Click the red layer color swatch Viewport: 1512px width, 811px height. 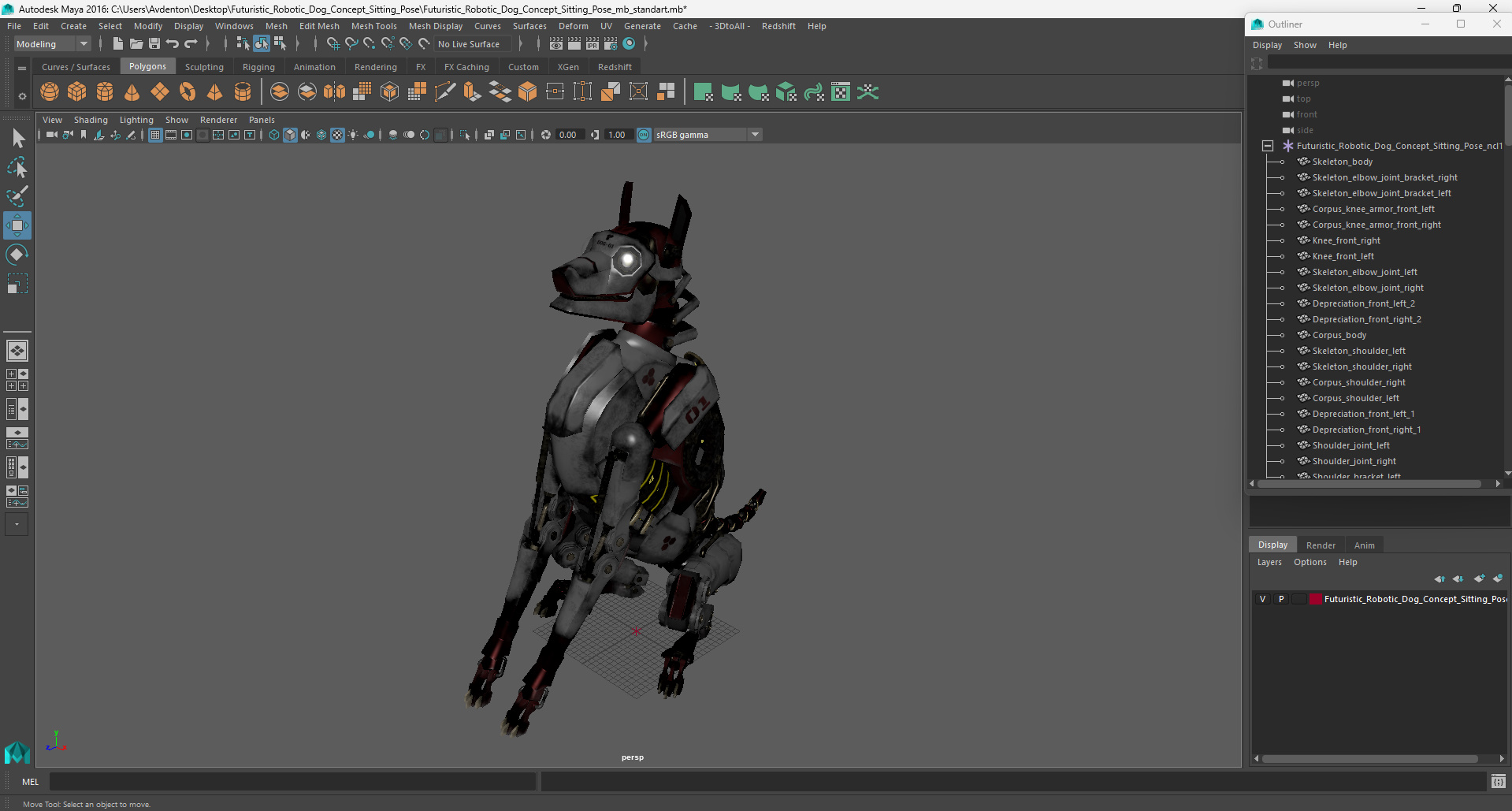[x=1315, y=599]
